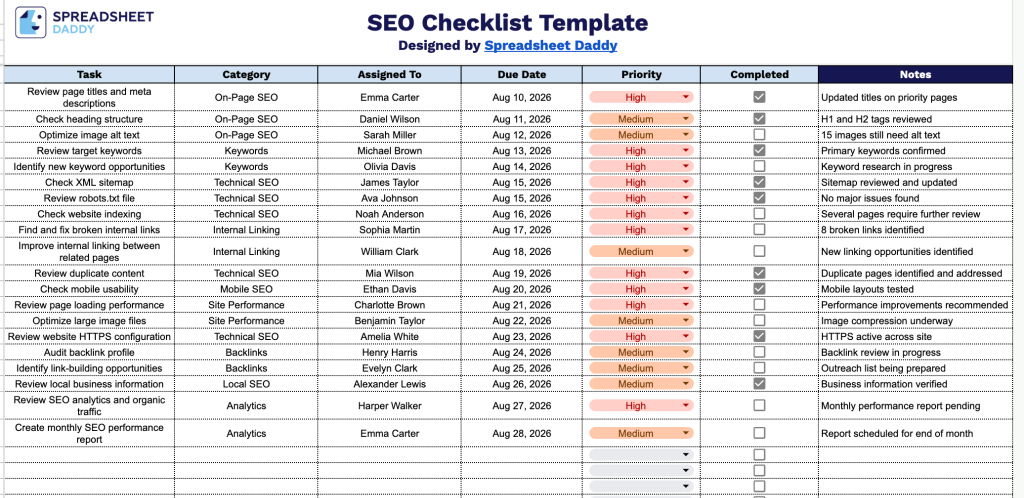This screenshot has height=498, width=1024.
Task: Tick Completed checkbox for Audit backlink profile
Action: coord(759,352)
